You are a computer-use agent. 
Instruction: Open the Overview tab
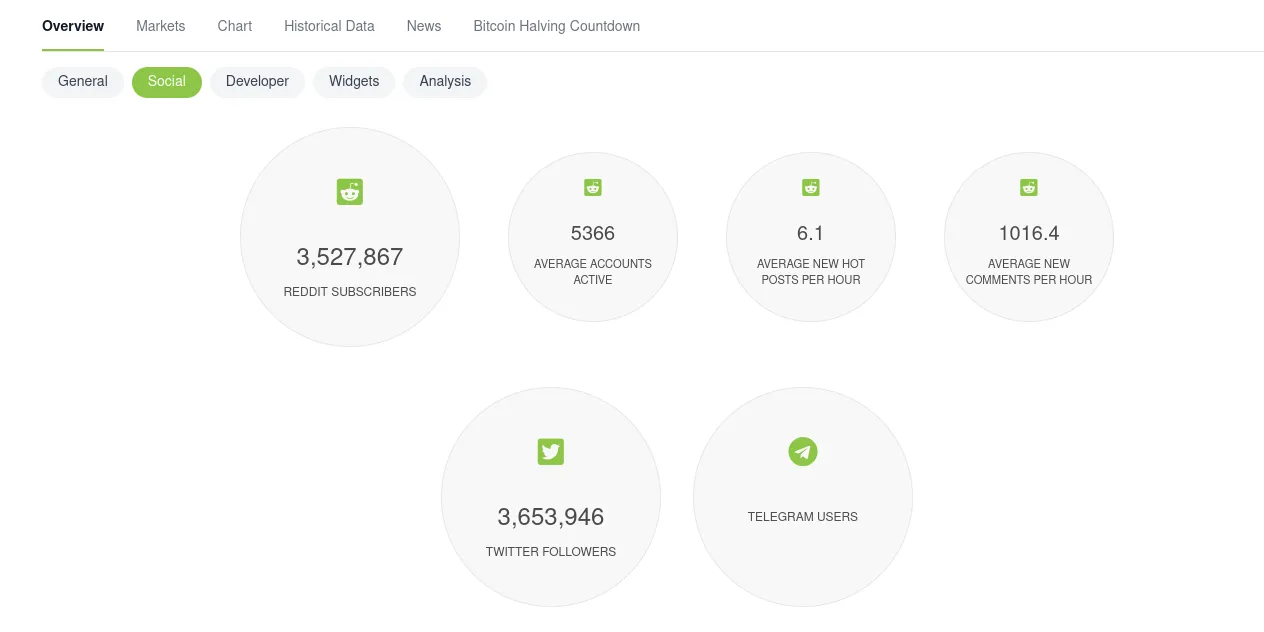[x=73, y=26]
